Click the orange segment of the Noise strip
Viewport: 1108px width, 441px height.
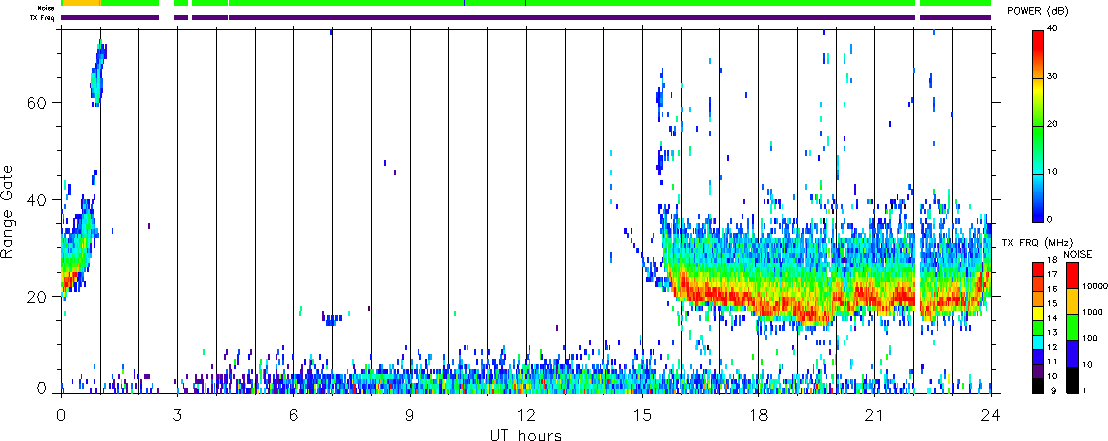point(81,4)
